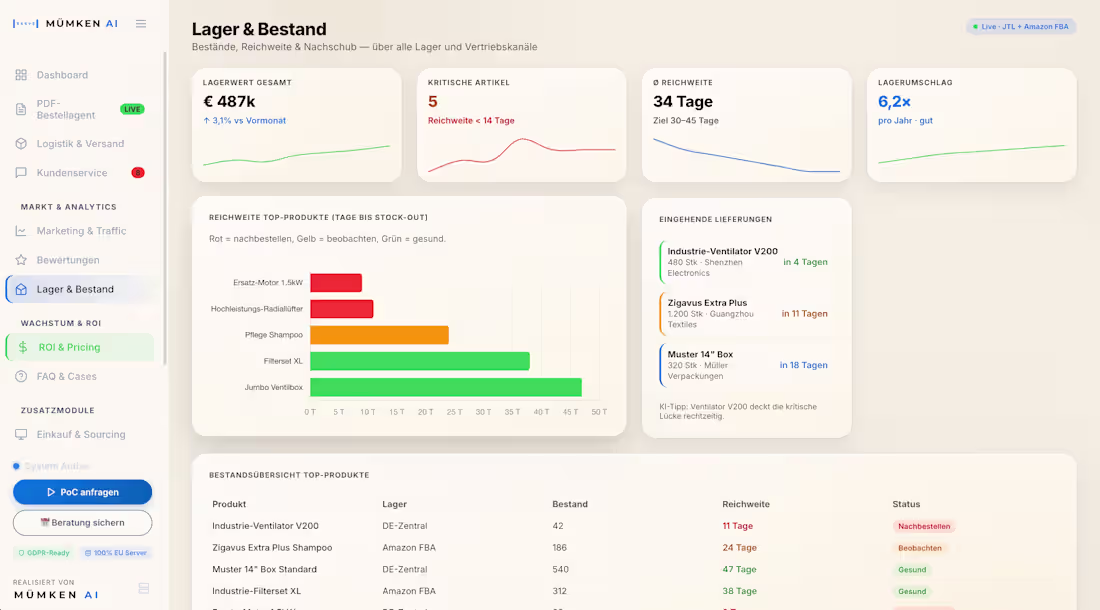Click the Live JTL + Amazon FBA status pill
This screenshot has height=610, width=1100.
point(1021,27)
